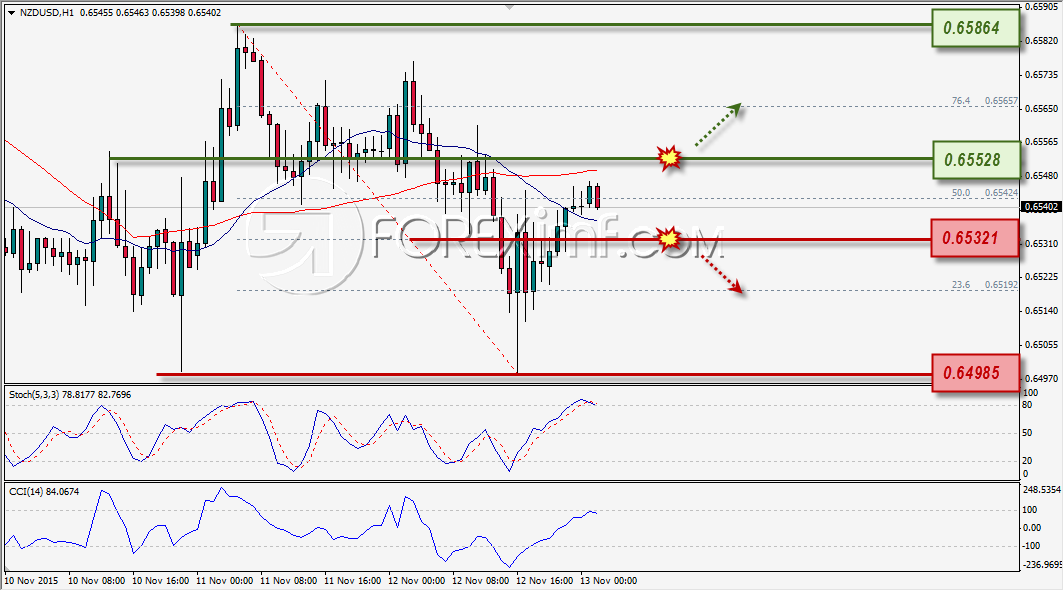Click the 12 Nov 08:00 time axis label
Image resolution: width=1064 pixels, height=591 pixels.
[480, 581]
